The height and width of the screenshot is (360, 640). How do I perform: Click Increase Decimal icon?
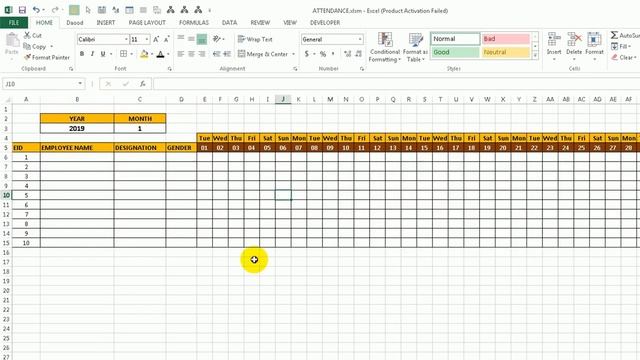[347, 54]
